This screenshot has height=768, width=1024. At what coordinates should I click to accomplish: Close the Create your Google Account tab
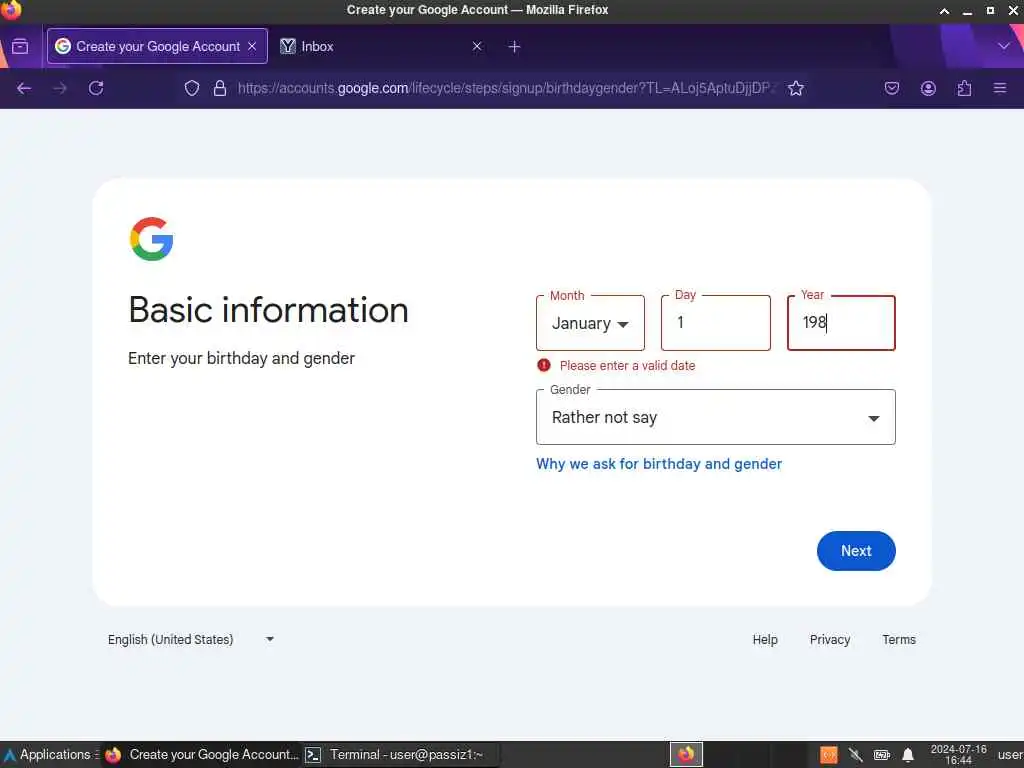point(252,46)
